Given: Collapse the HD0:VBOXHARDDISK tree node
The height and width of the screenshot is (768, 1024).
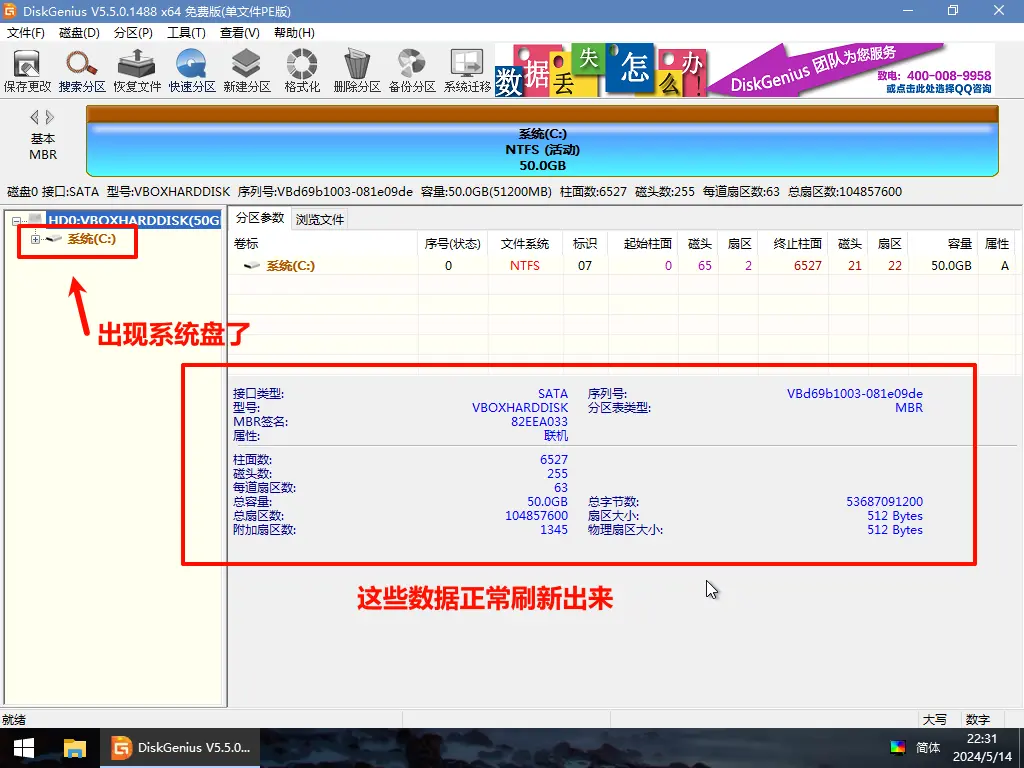Looking at the screenshot, I should tap(16, 221).
